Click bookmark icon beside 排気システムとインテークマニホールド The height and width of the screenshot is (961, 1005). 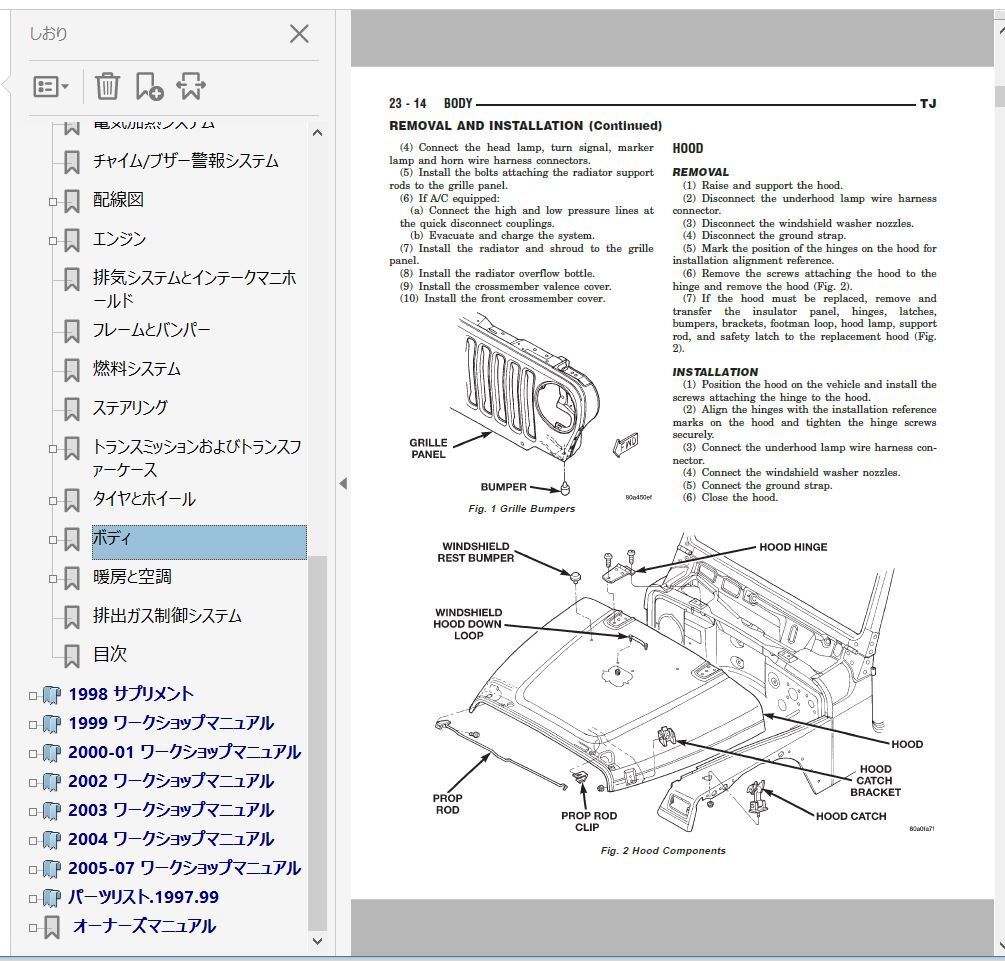[72, 280]
